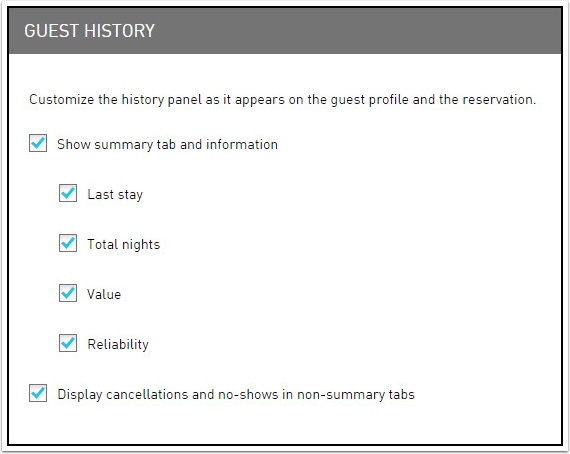570x454 pixels.
Task: Hide guest value via its blue checkmark
Action: tap(68, 293)
